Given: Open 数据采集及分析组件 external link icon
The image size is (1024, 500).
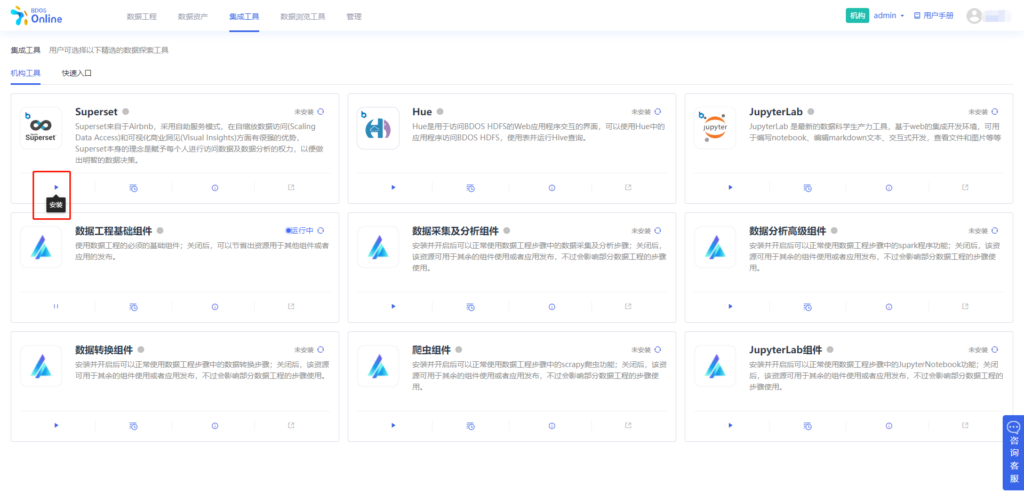Looking at the screenshot, I should tap(628, 306).
